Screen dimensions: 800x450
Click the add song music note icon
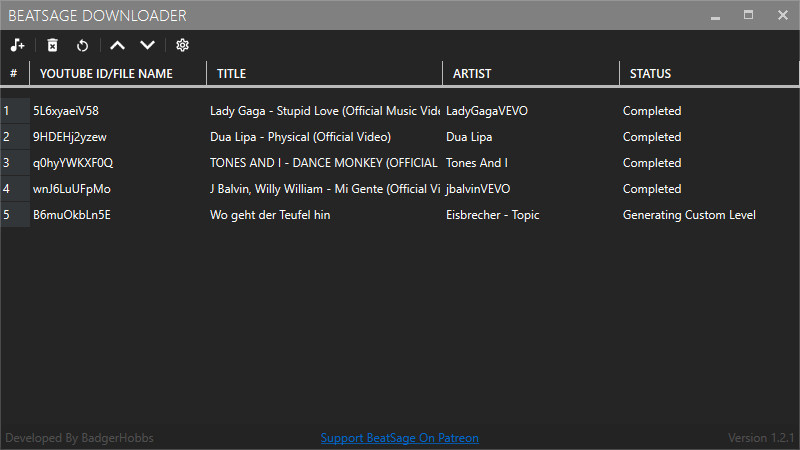[x=17, y=45]
